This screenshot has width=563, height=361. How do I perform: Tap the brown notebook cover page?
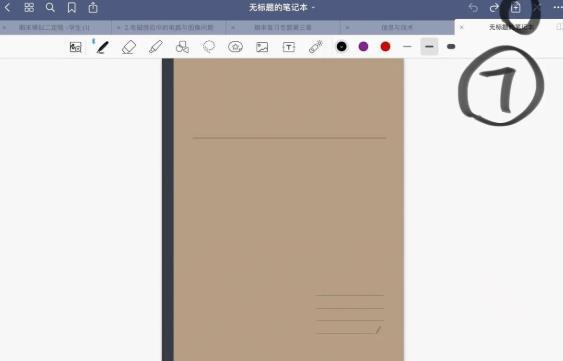click(283, 209)
